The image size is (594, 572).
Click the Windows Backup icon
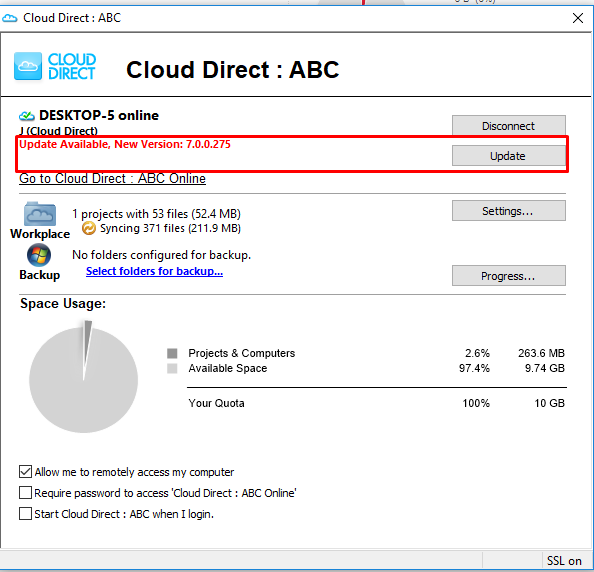39,255
